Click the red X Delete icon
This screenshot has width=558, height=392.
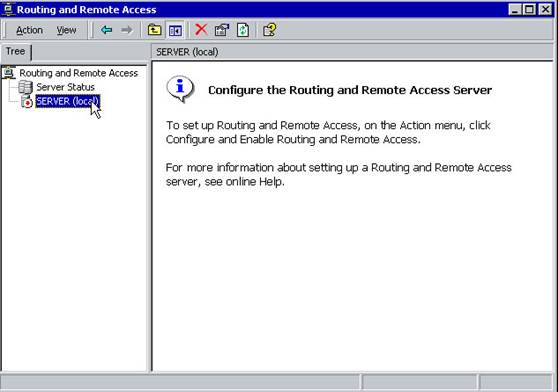tap(201, 30)
